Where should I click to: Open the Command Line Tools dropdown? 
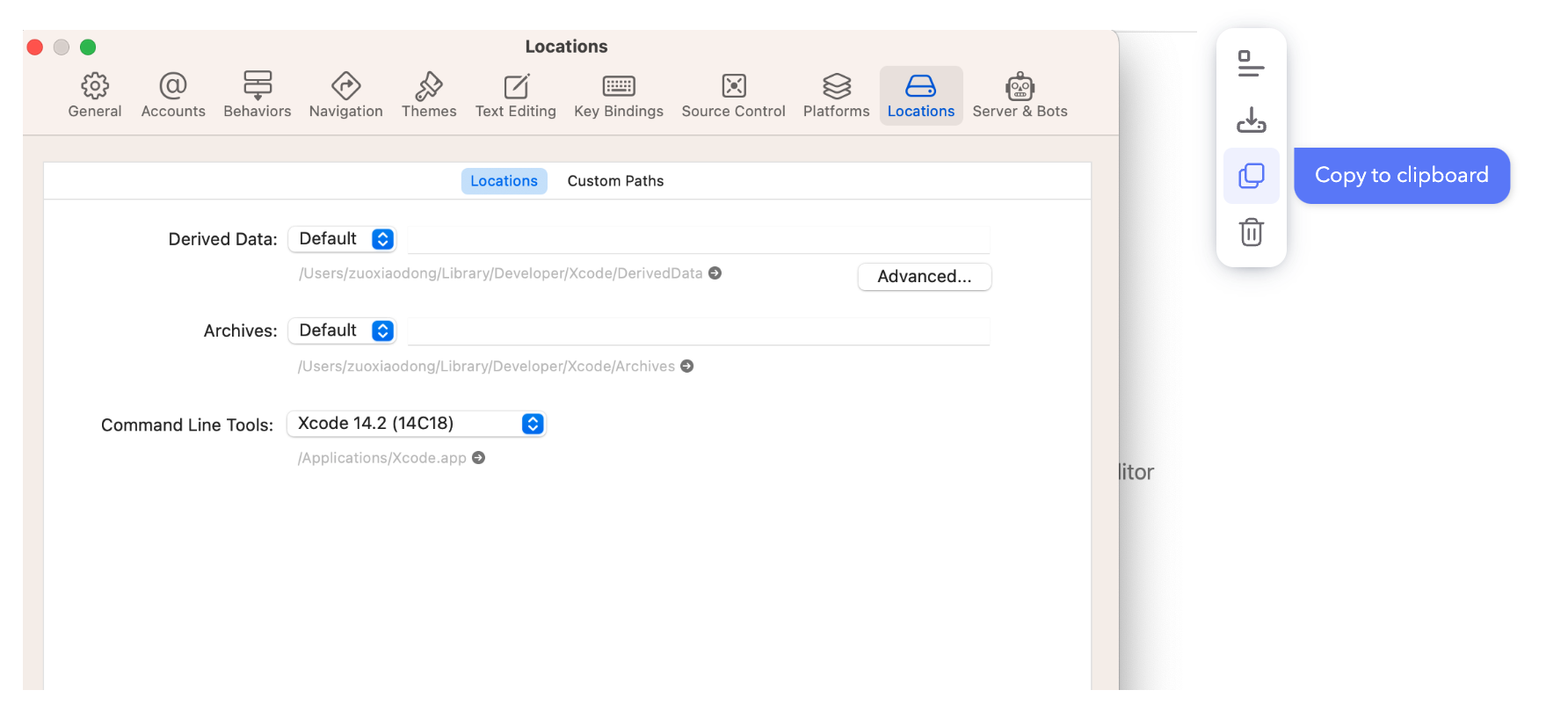pyautogui.click(x=417, y=424)
